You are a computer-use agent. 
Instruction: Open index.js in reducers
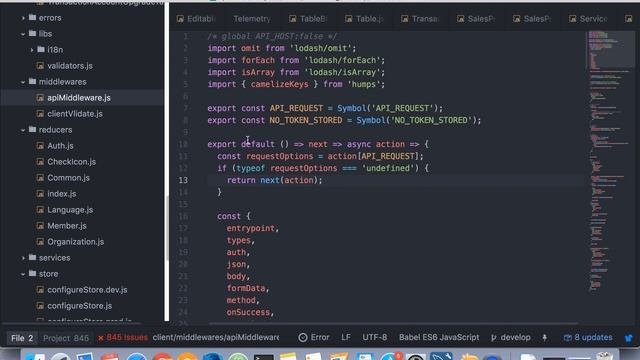coord(62,194)
